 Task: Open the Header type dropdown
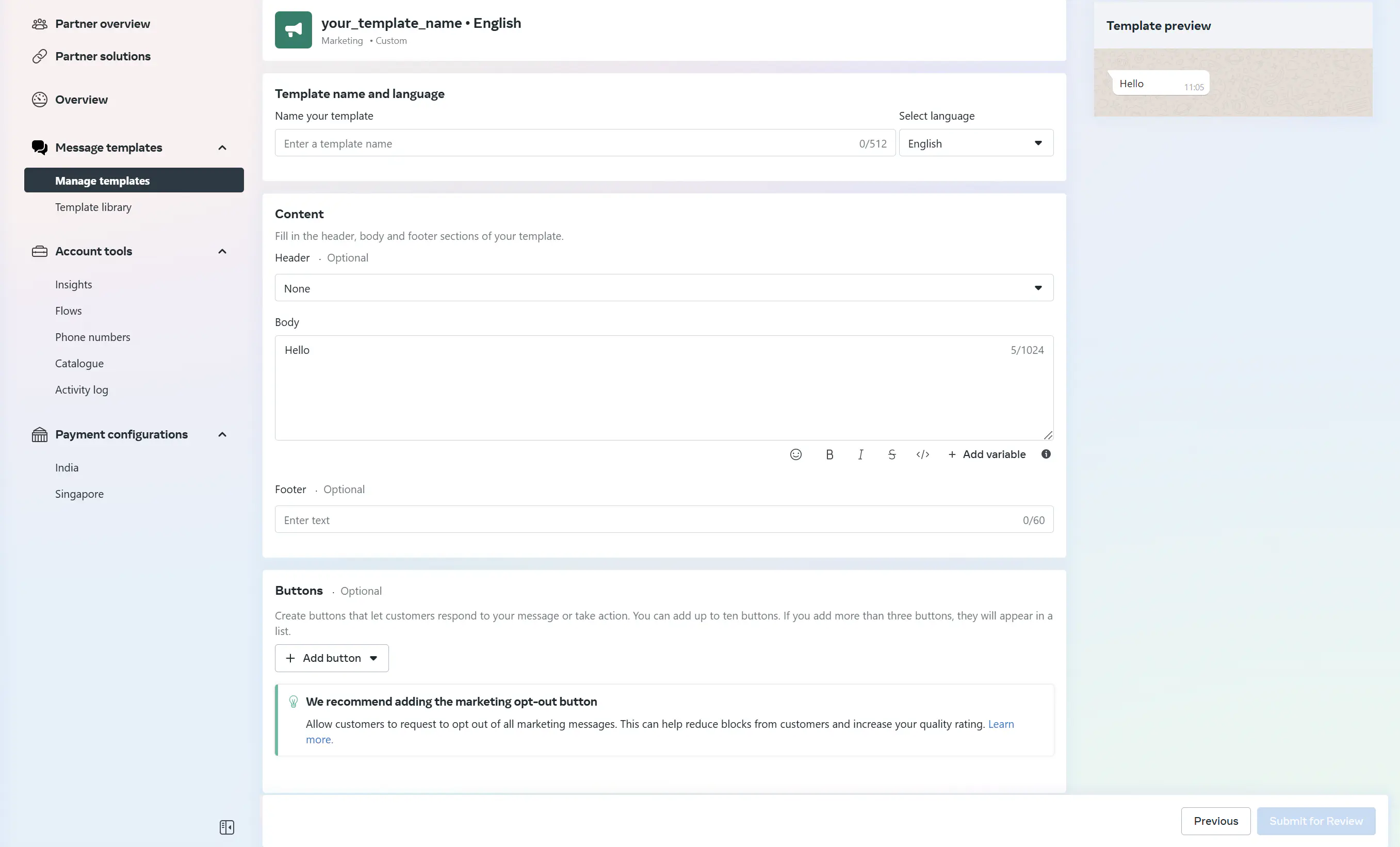(x=664, y=288)
